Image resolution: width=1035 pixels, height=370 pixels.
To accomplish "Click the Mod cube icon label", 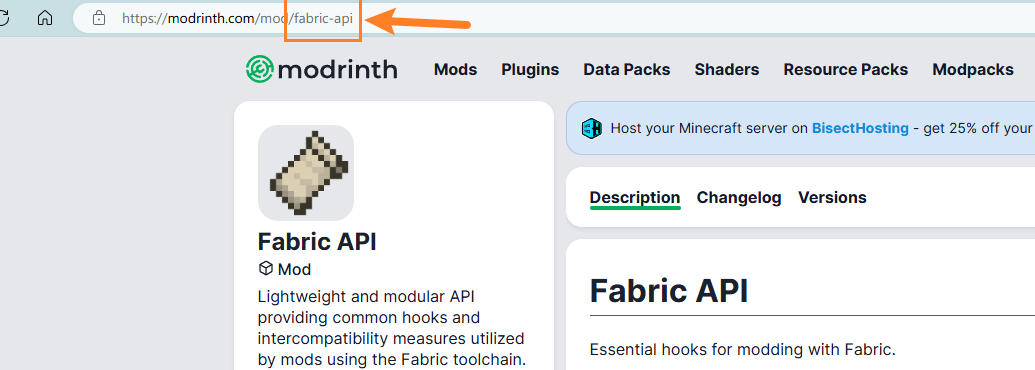I will [284, 269].
